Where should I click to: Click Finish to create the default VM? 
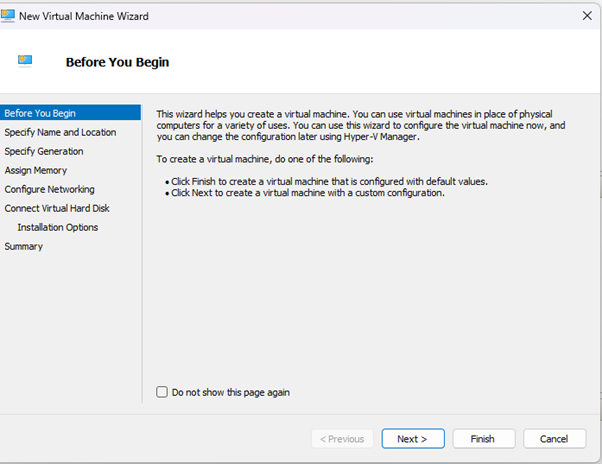482,439
